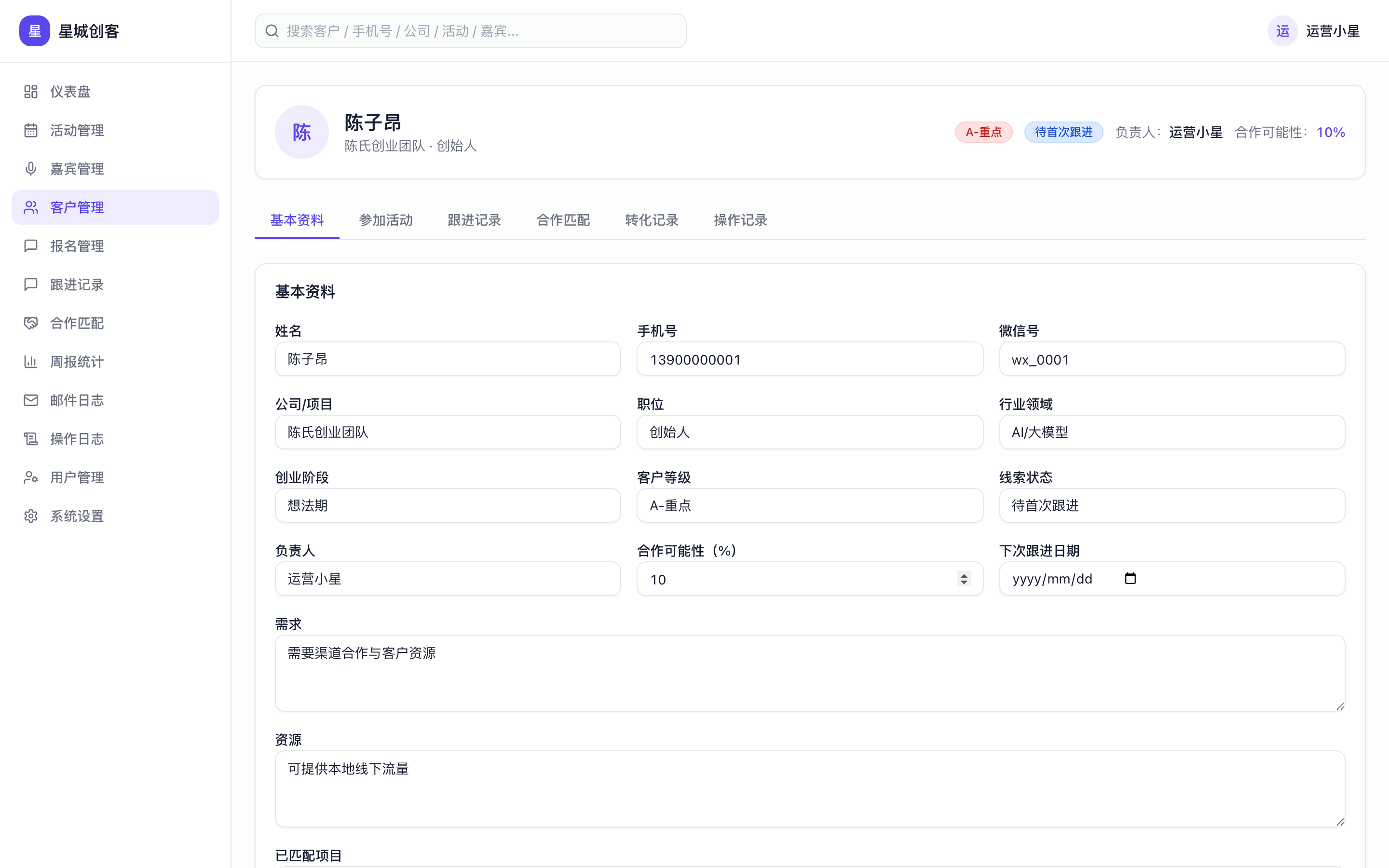Go to 仪表盘 in sidebar
Viewport: 1389px width, 868px height.
coord(115,92)
